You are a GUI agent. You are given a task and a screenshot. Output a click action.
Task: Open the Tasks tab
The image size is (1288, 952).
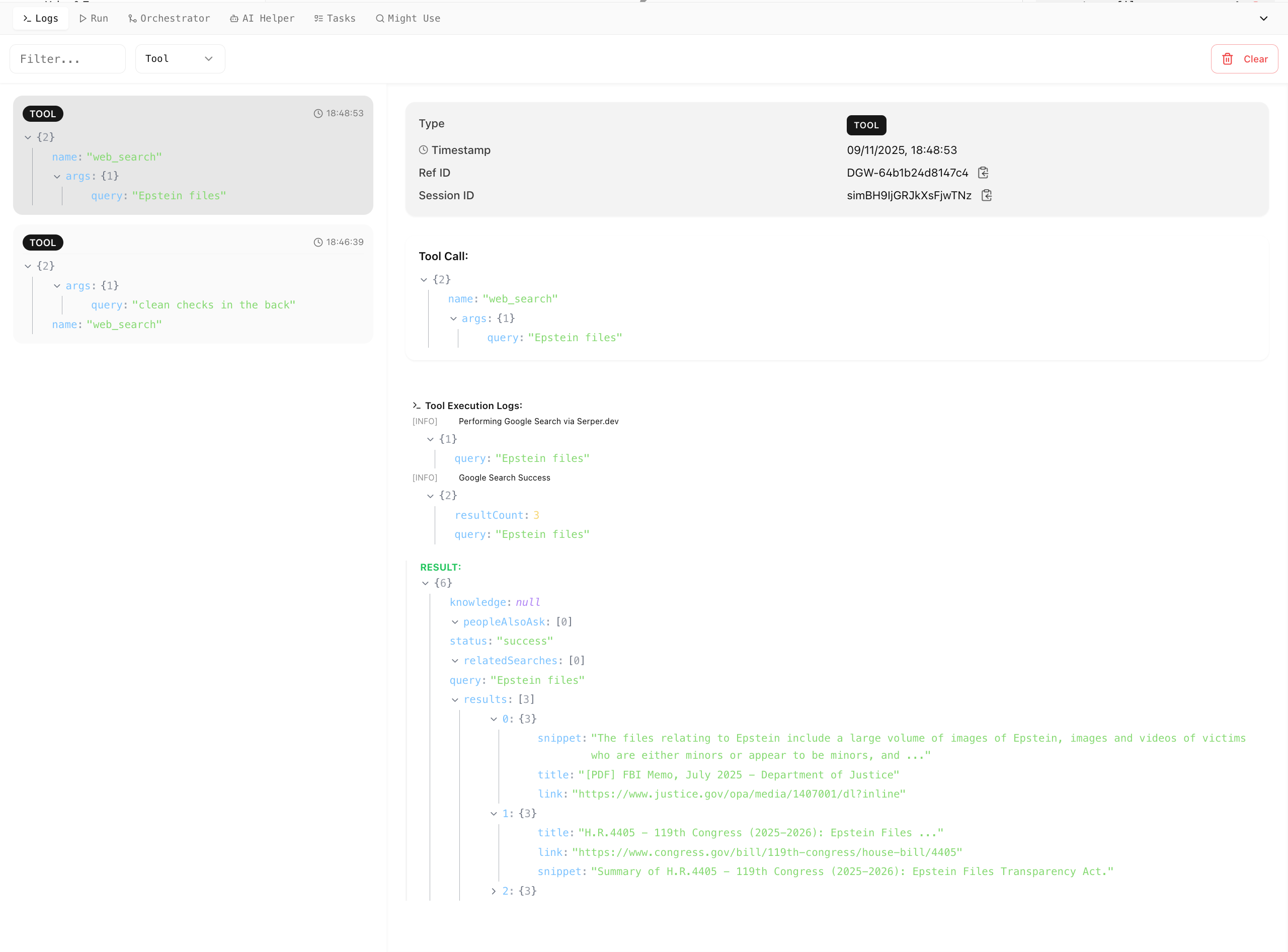(x=335, y=19)
